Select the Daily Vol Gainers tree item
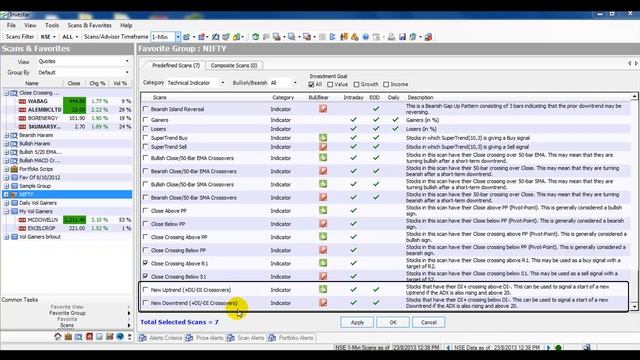The height and width of the screenshot is (360, 640). pos(38,203)
